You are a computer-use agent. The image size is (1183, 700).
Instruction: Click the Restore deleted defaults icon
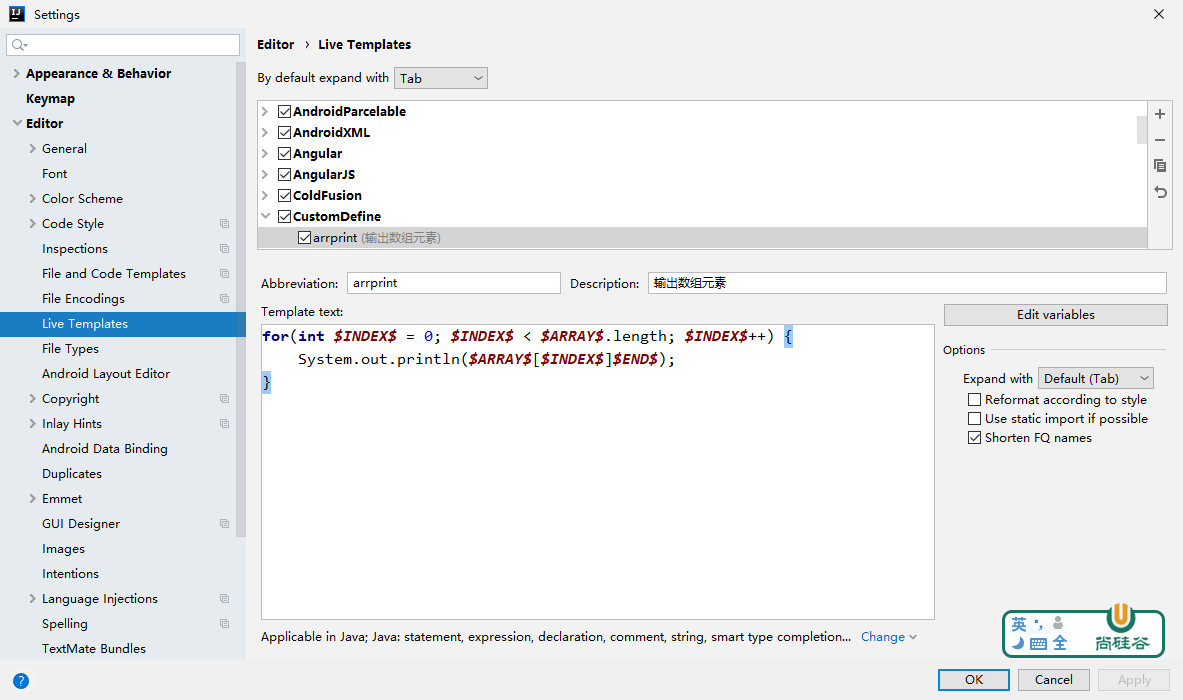(1160, 192)
